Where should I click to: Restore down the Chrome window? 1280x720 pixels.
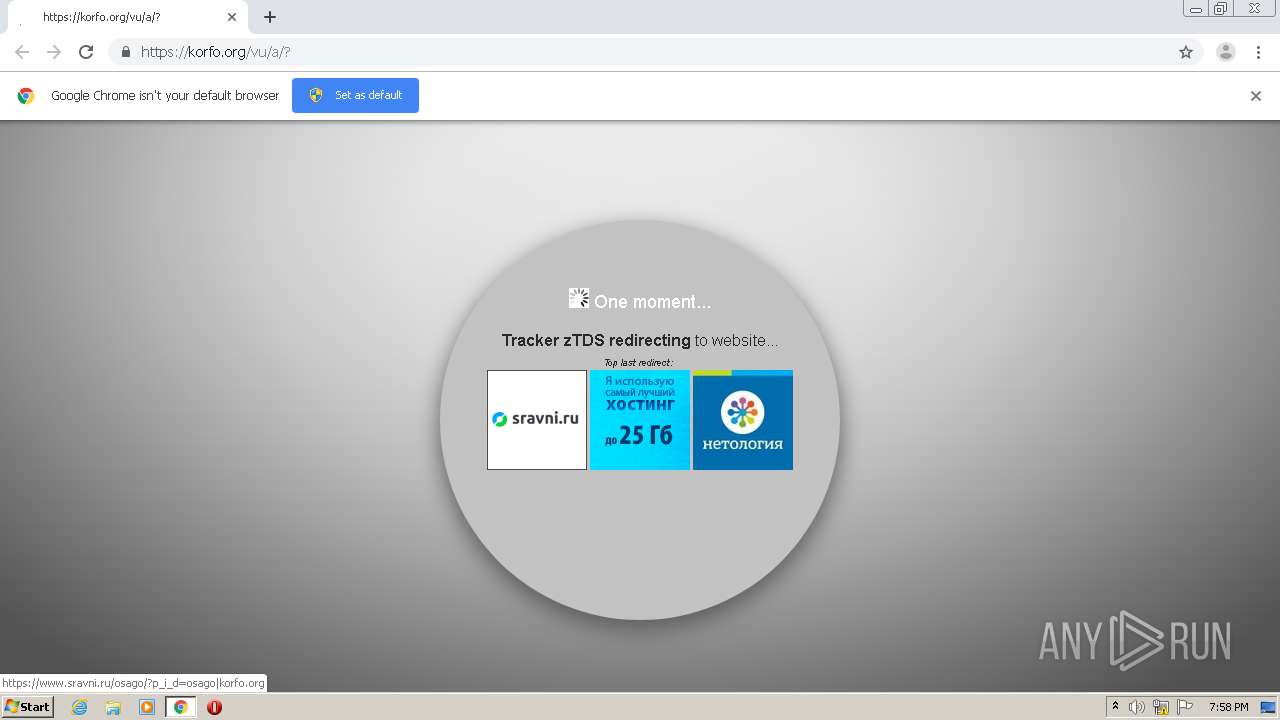[1221, 9]
